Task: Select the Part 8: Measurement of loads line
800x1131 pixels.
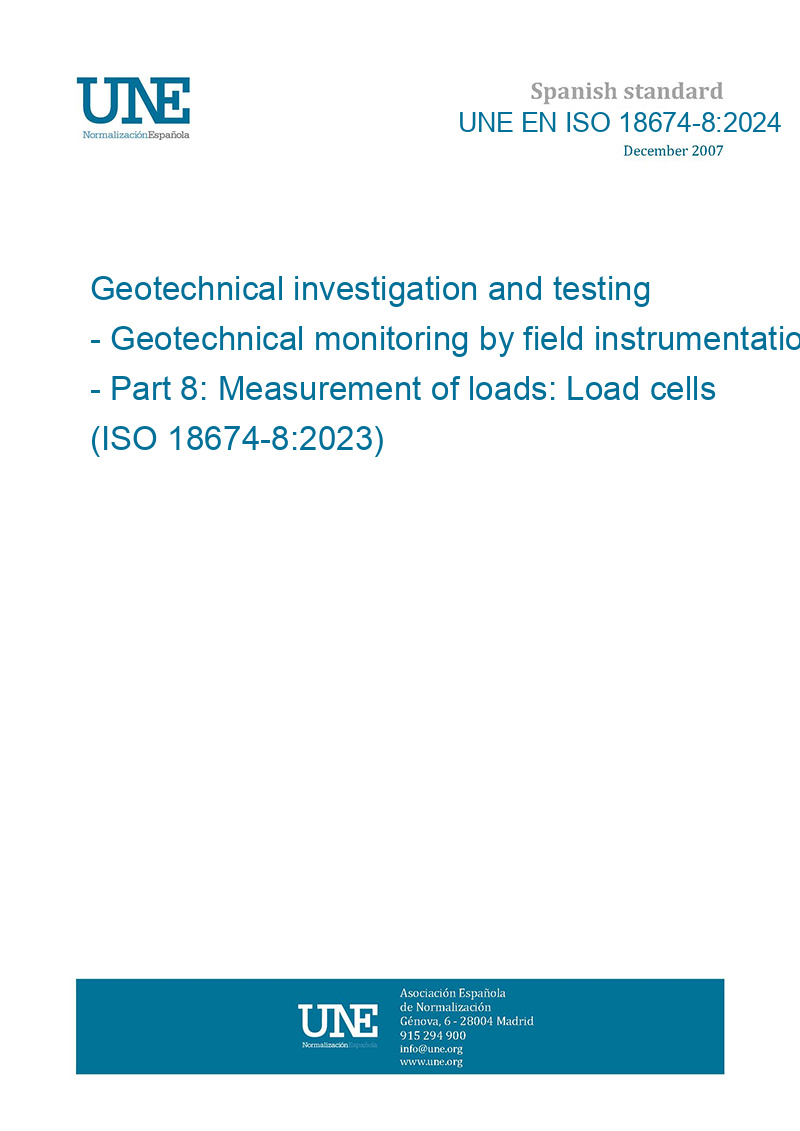Action: pos(403,389)
